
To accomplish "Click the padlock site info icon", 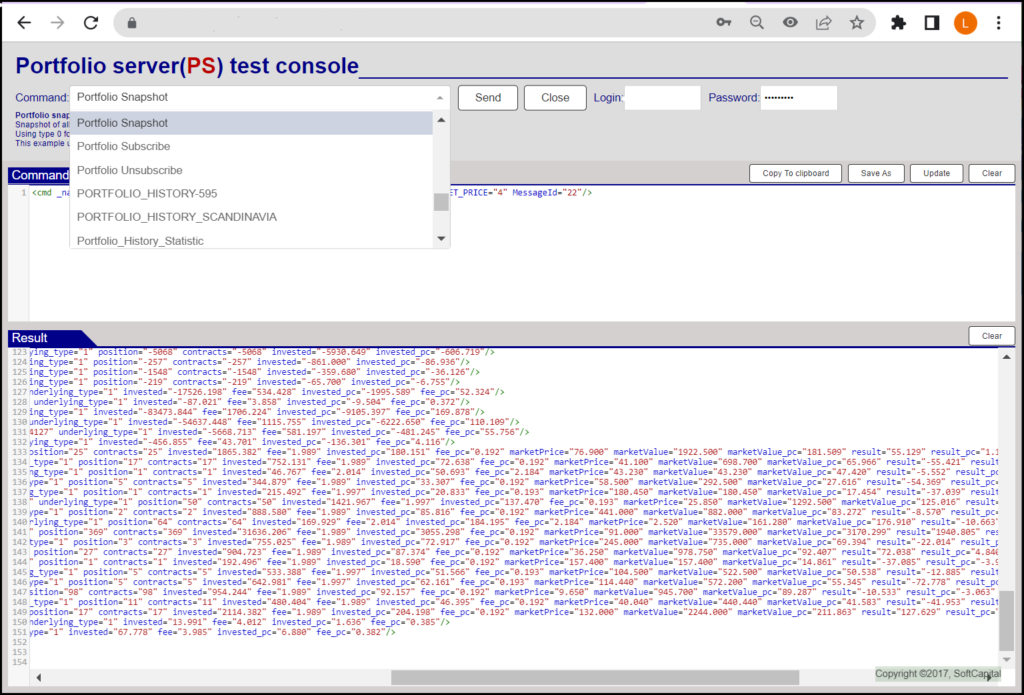I will click(x=132, y=24).
